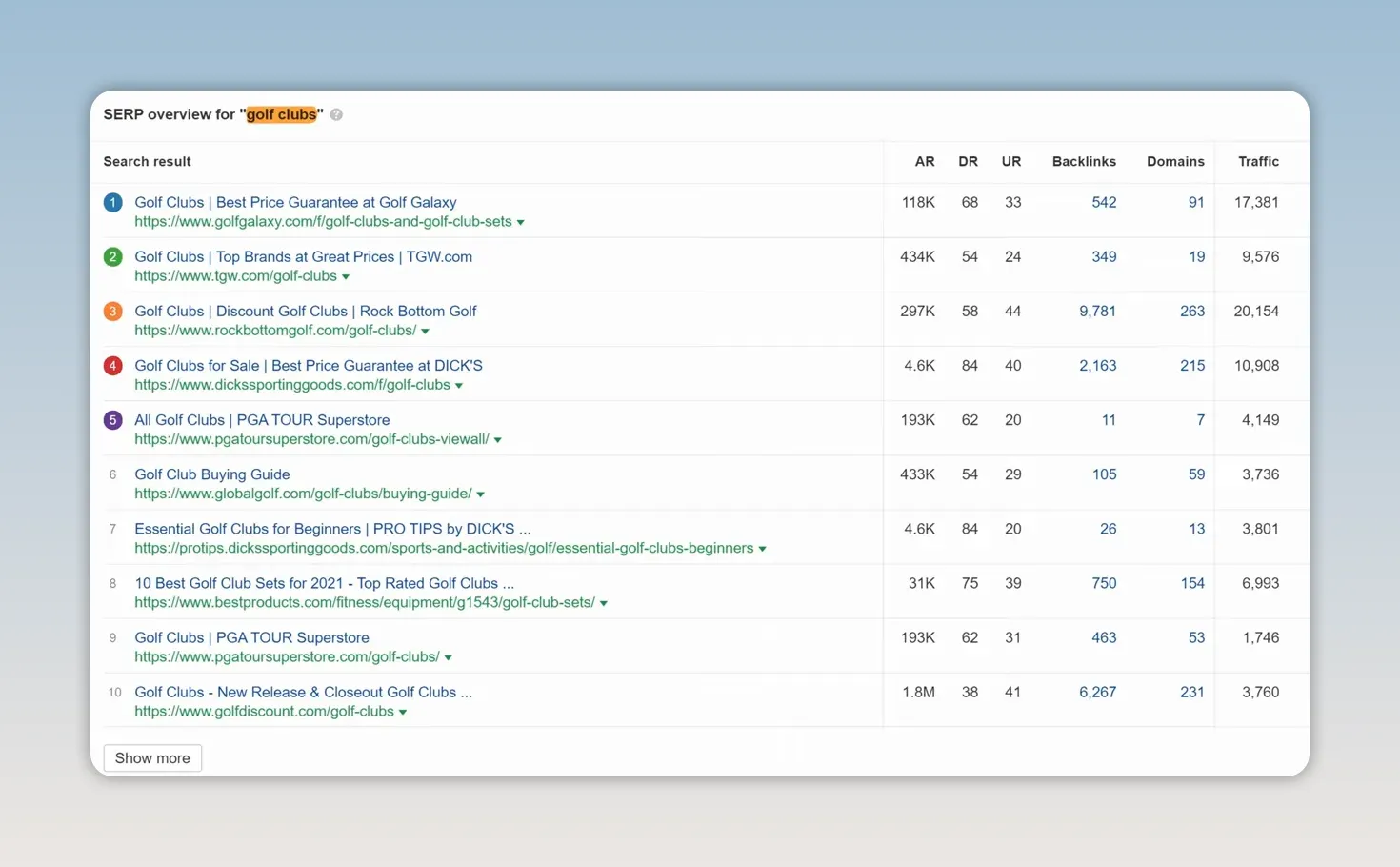Open the Golf Clubs | PGA TOUR Superstore title
Image resolution: width=1400 pixels, height=867 pixels.
coord(251,636)
